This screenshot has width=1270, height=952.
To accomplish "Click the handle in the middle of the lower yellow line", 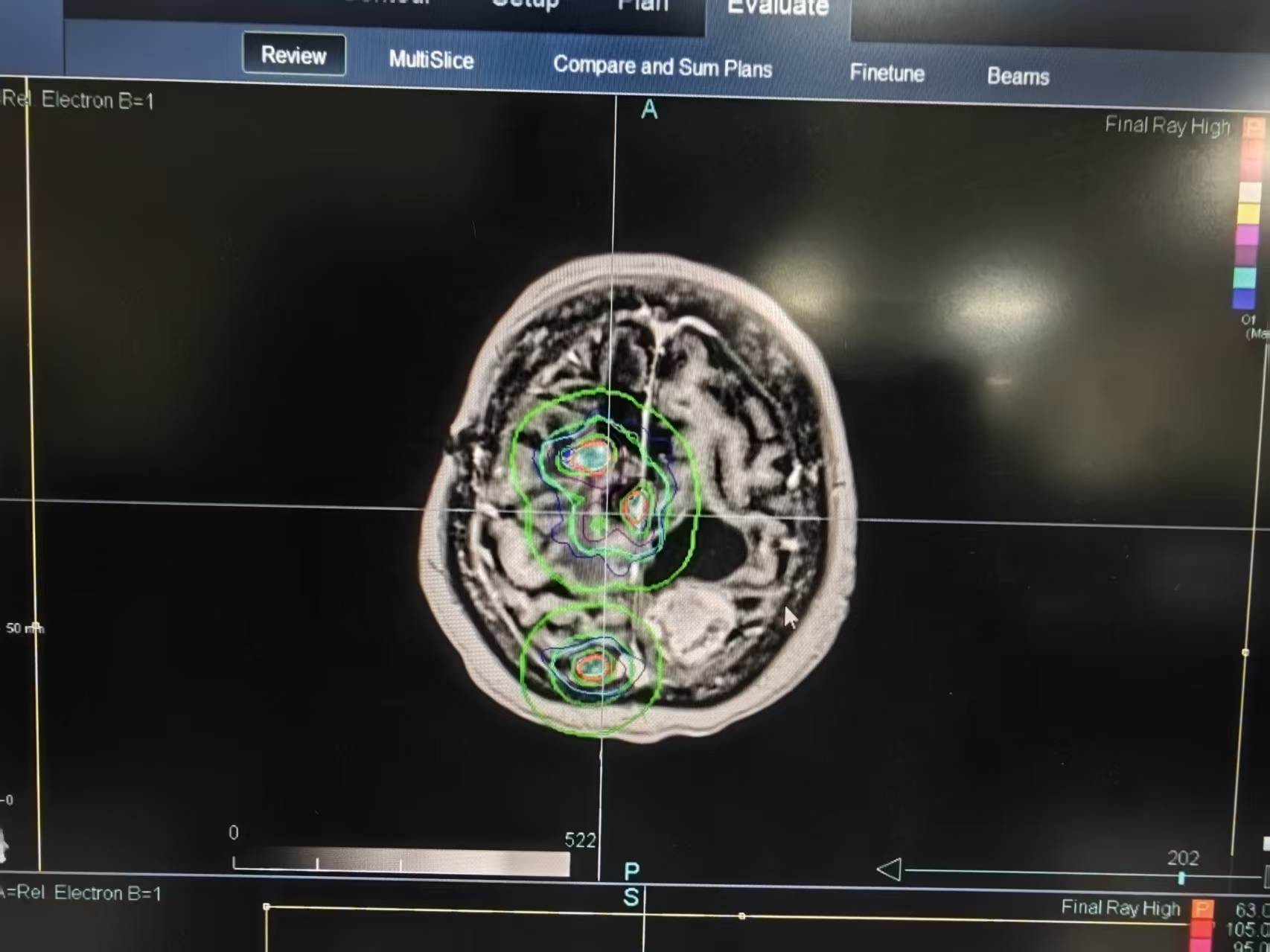I will (x=741, y=916).
